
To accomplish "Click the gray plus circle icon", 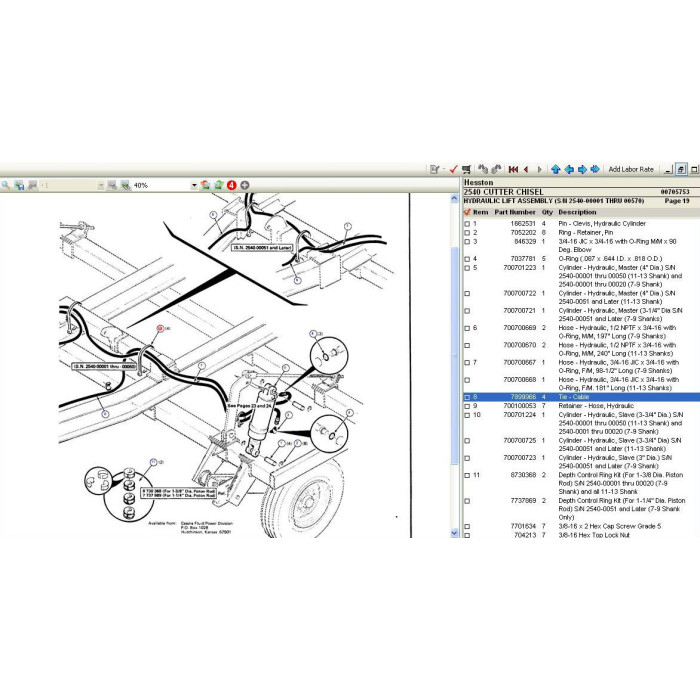I will tap(245, 185).
